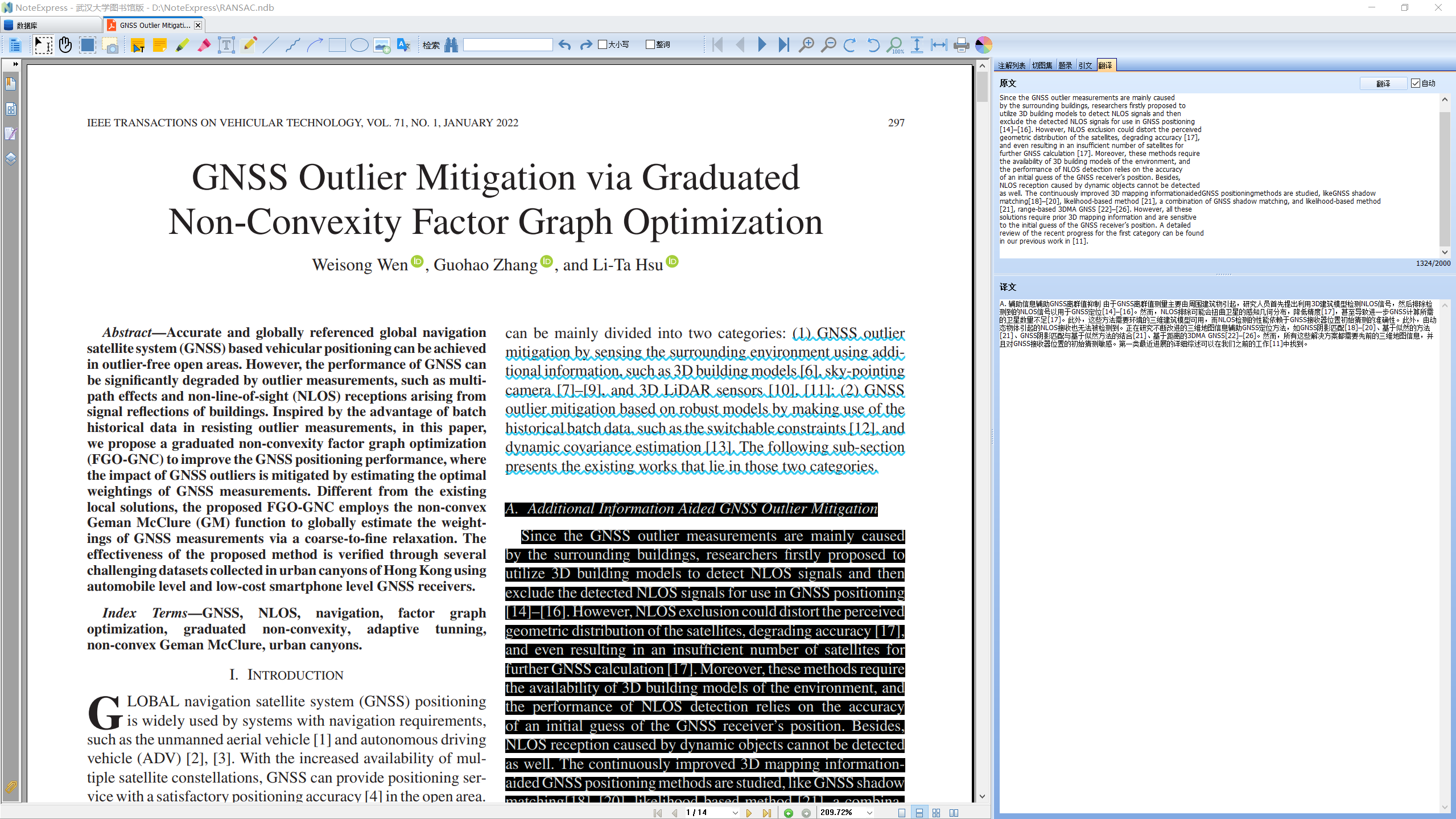This screenshot has height=819, width=1456.
Task: Pick the ellipse drawing tool
Action: [359, 45]
